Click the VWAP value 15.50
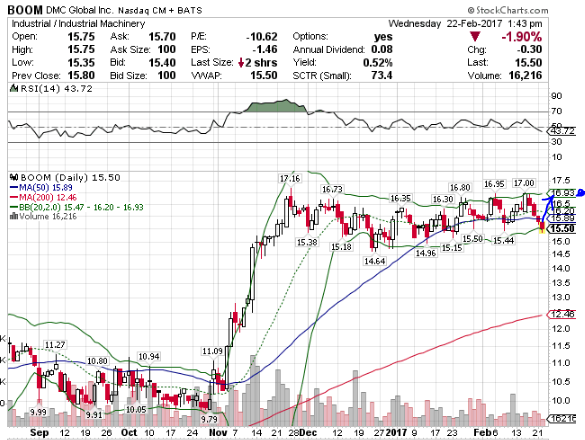The image size is (585, 440). pos(264,75)
